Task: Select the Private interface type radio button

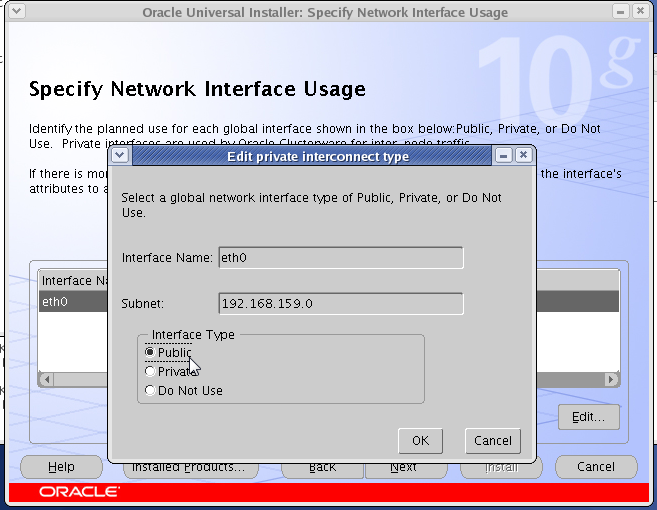Action: pos(150,371)
